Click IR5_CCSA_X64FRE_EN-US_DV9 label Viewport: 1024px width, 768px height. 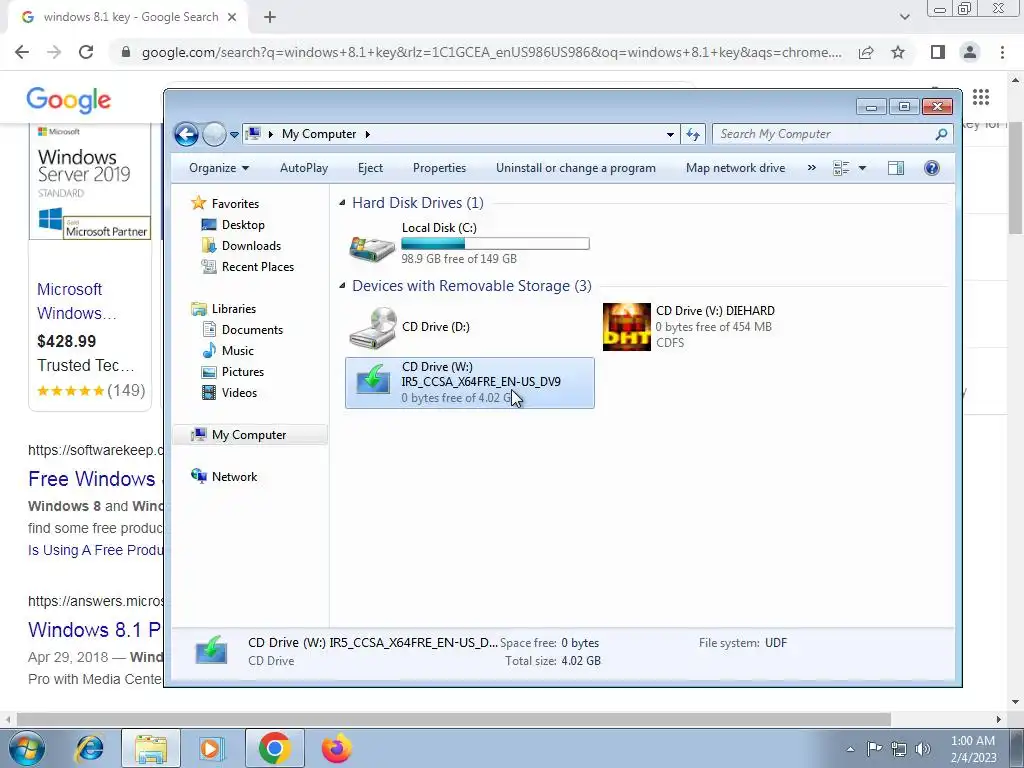pos(481,382)
